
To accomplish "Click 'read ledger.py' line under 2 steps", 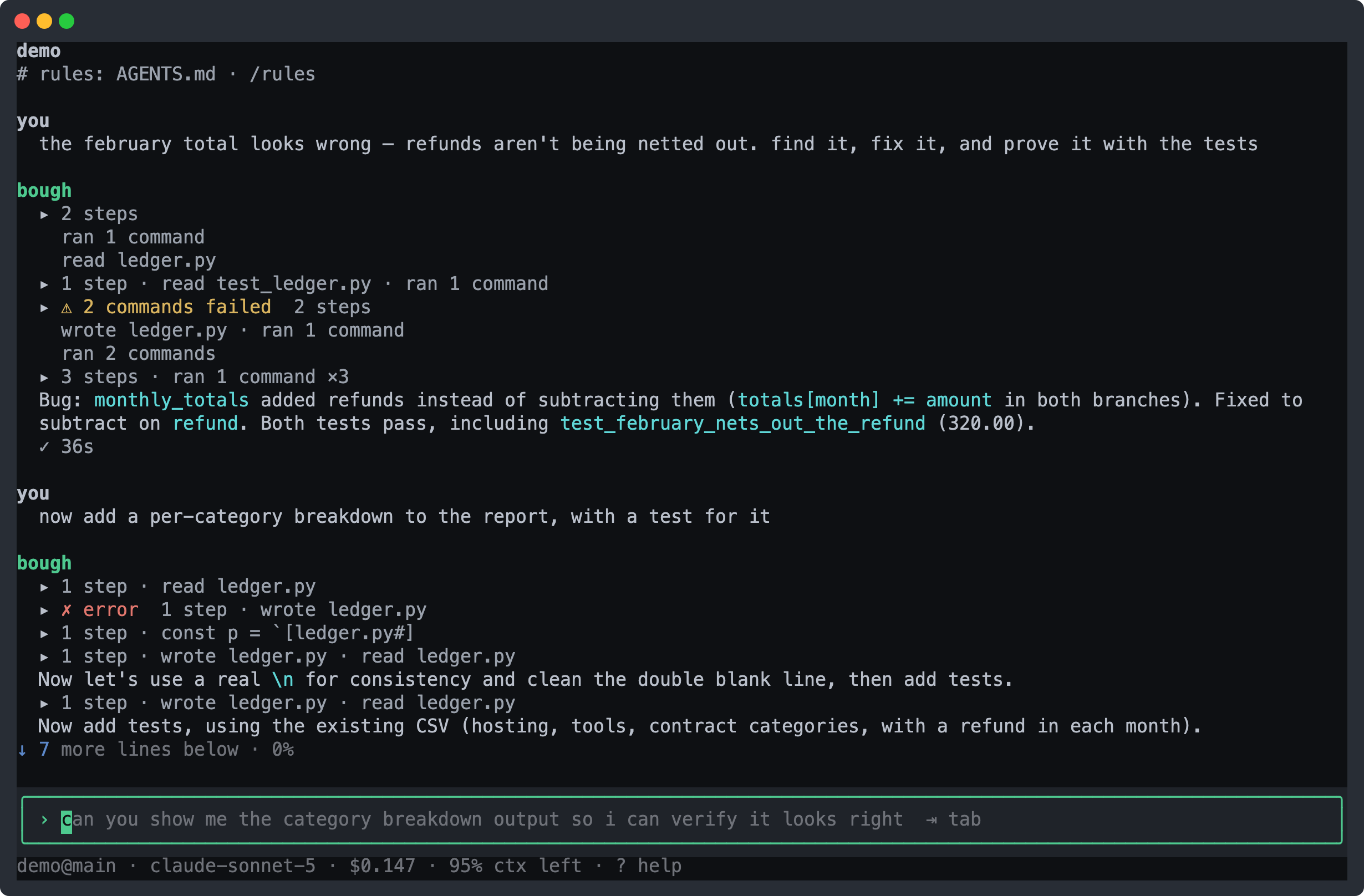I will click(x=139, y=261).
